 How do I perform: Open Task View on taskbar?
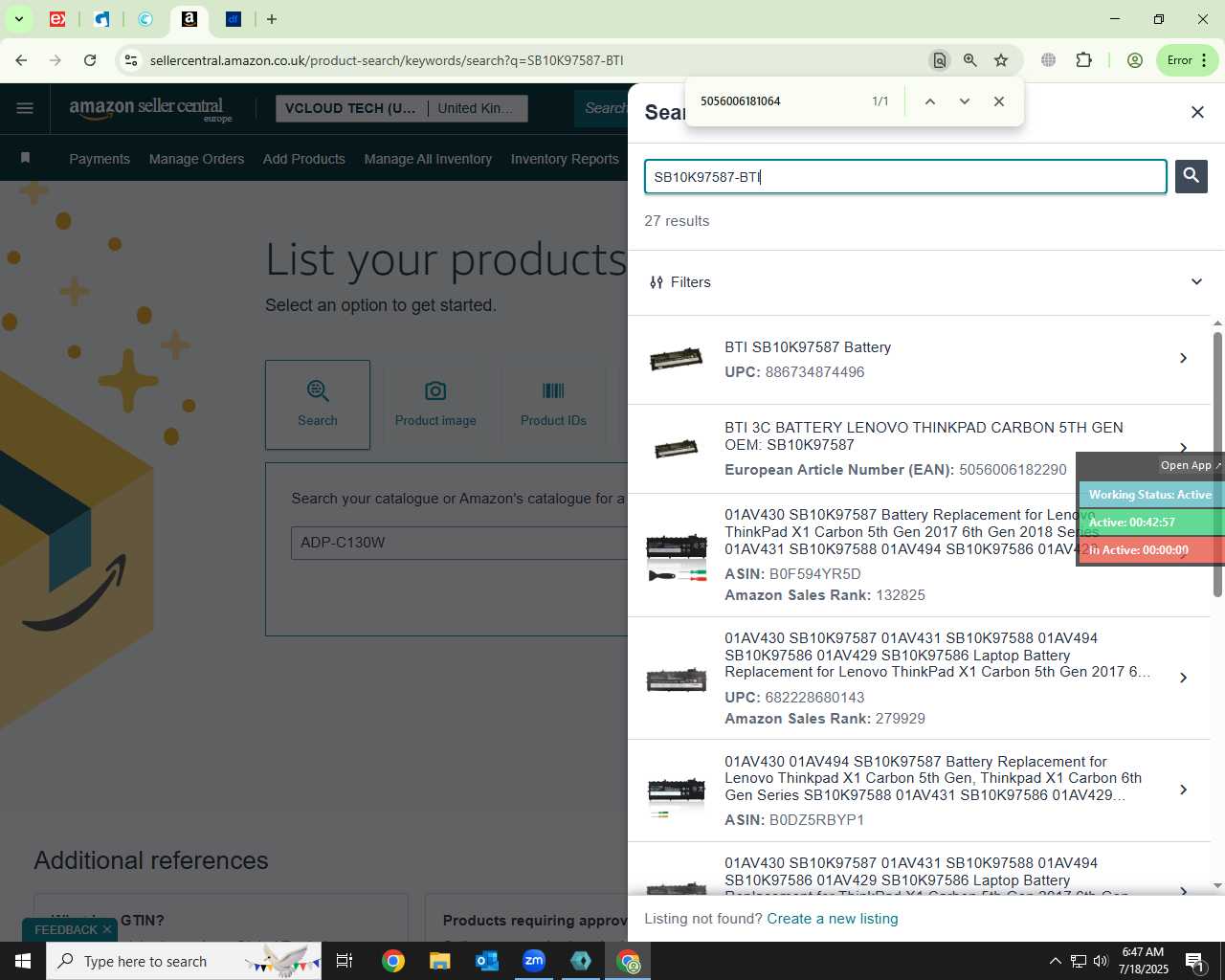click(x=345, y=961)
